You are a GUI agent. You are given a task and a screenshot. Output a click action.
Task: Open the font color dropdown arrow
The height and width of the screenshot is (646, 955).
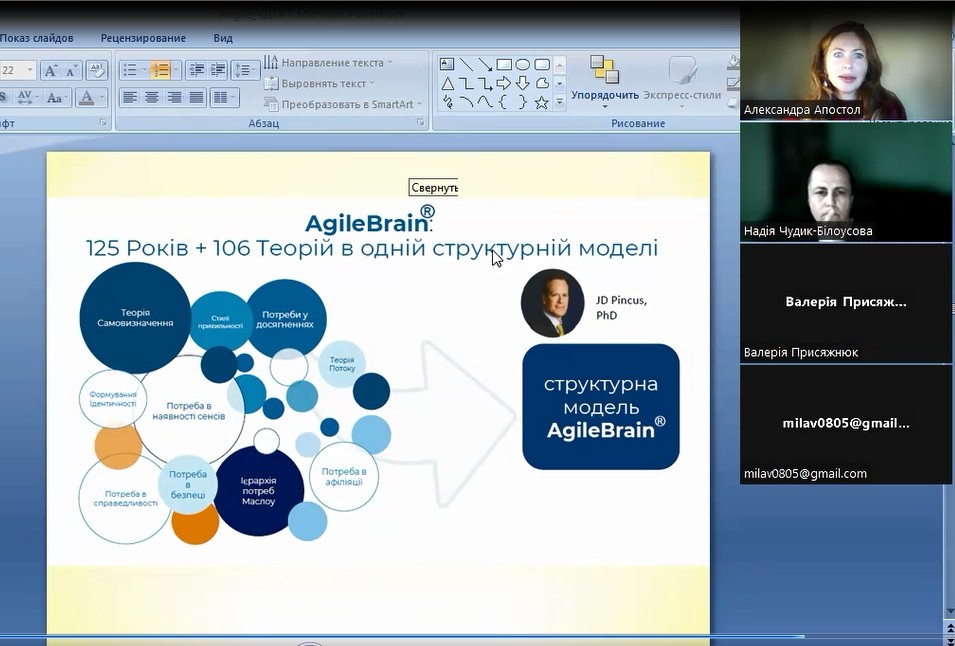102,97
